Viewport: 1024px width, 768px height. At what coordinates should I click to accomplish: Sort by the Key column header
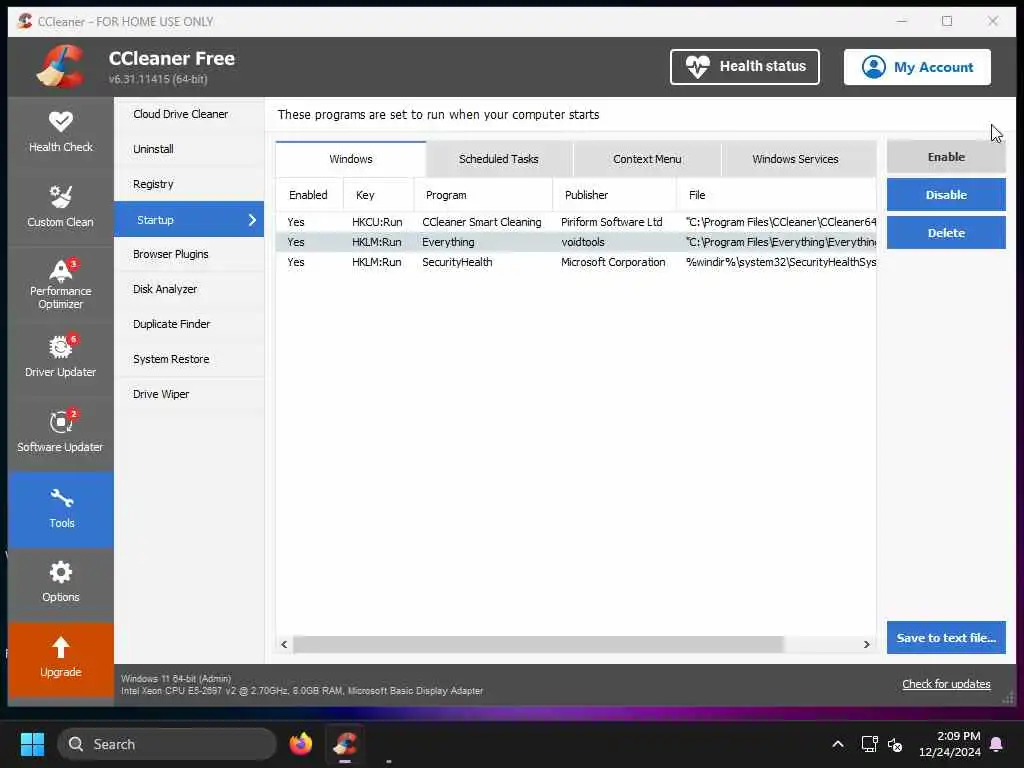[378, 195]
